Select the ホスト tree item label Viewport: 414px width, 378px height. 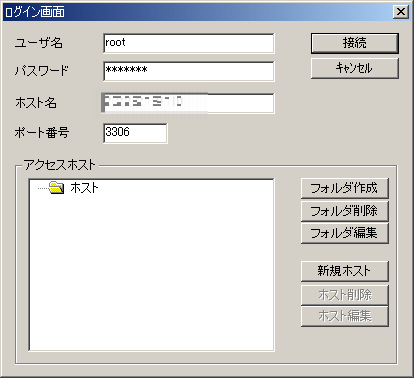pos(84,188)
